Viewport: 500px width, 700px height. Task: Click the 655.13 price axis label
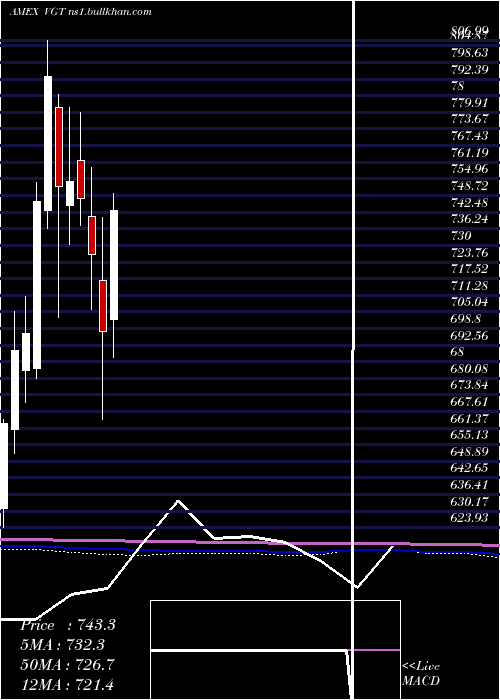pyautogui.click(x=470, y=435)
